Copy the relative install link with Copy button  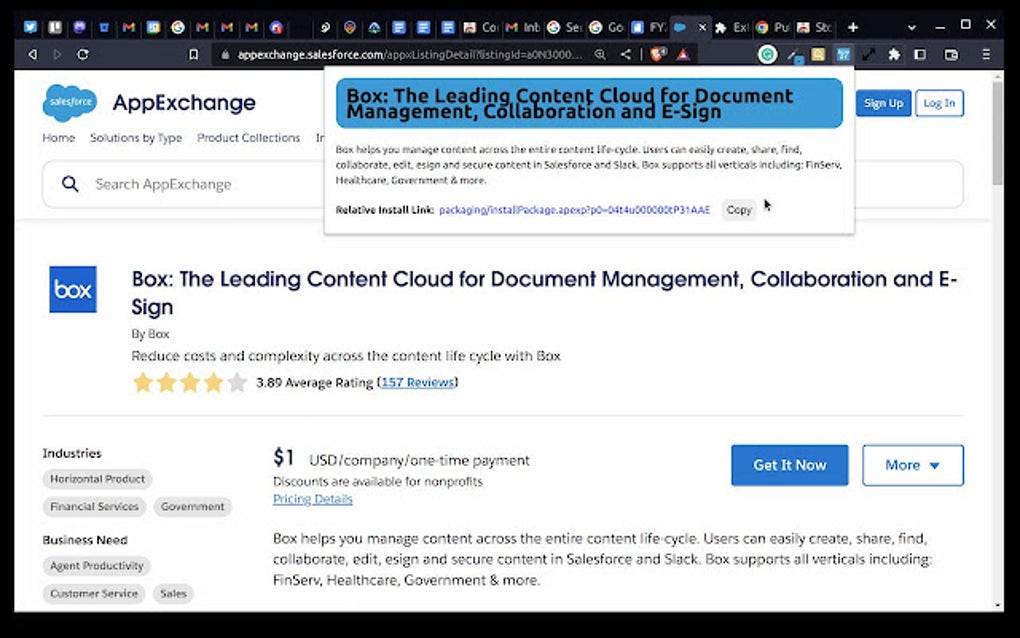[x=739, y=210]
